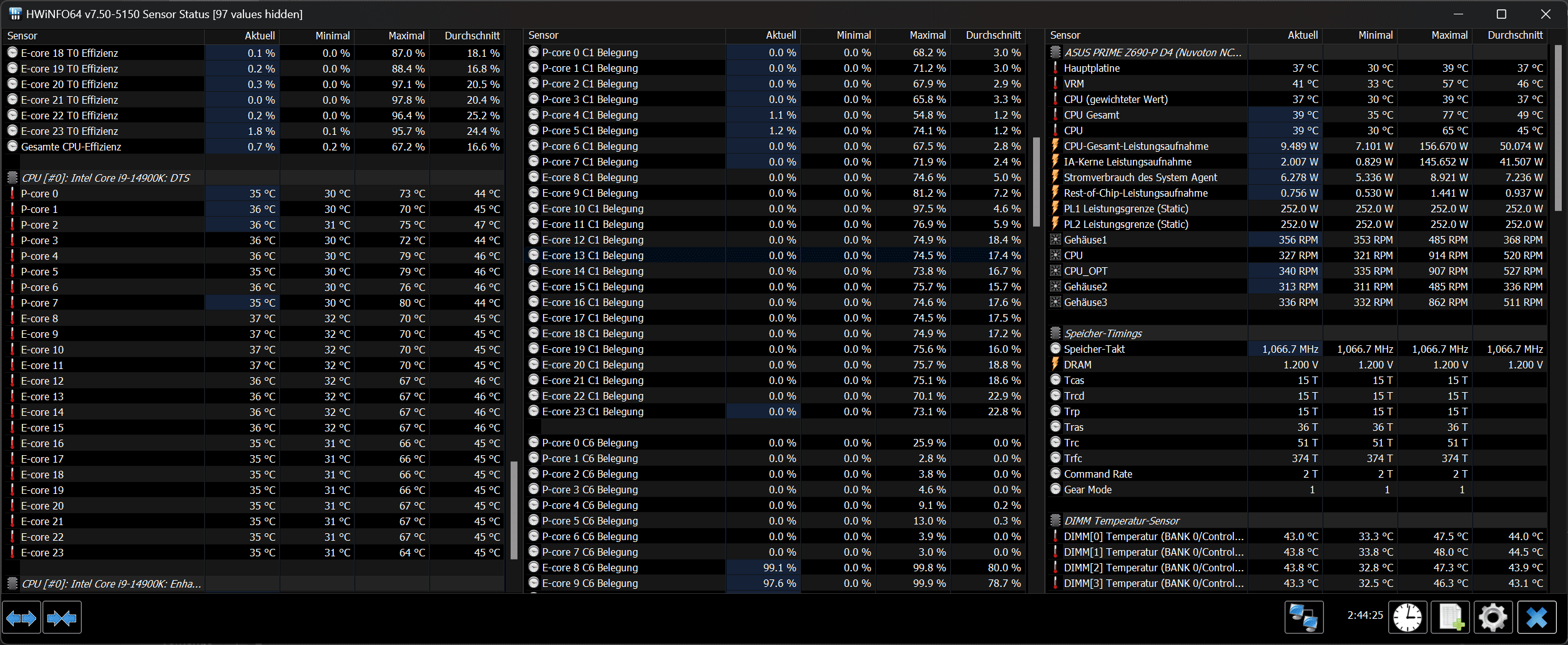Click the HWiNFO64 app icon in title bar
This screenshot has height=645, width=1568.
coord(15,14)
